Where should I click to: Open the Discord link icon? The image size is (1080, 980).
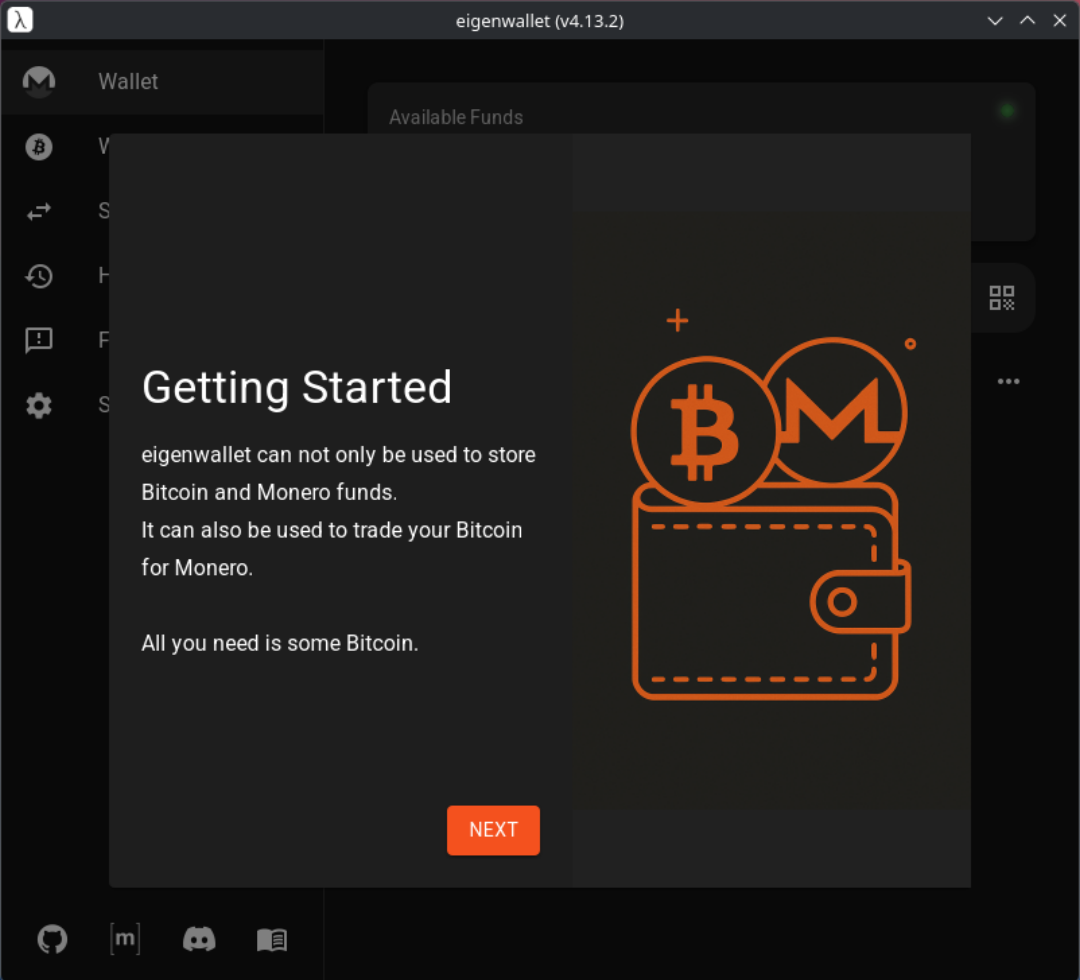199,939
